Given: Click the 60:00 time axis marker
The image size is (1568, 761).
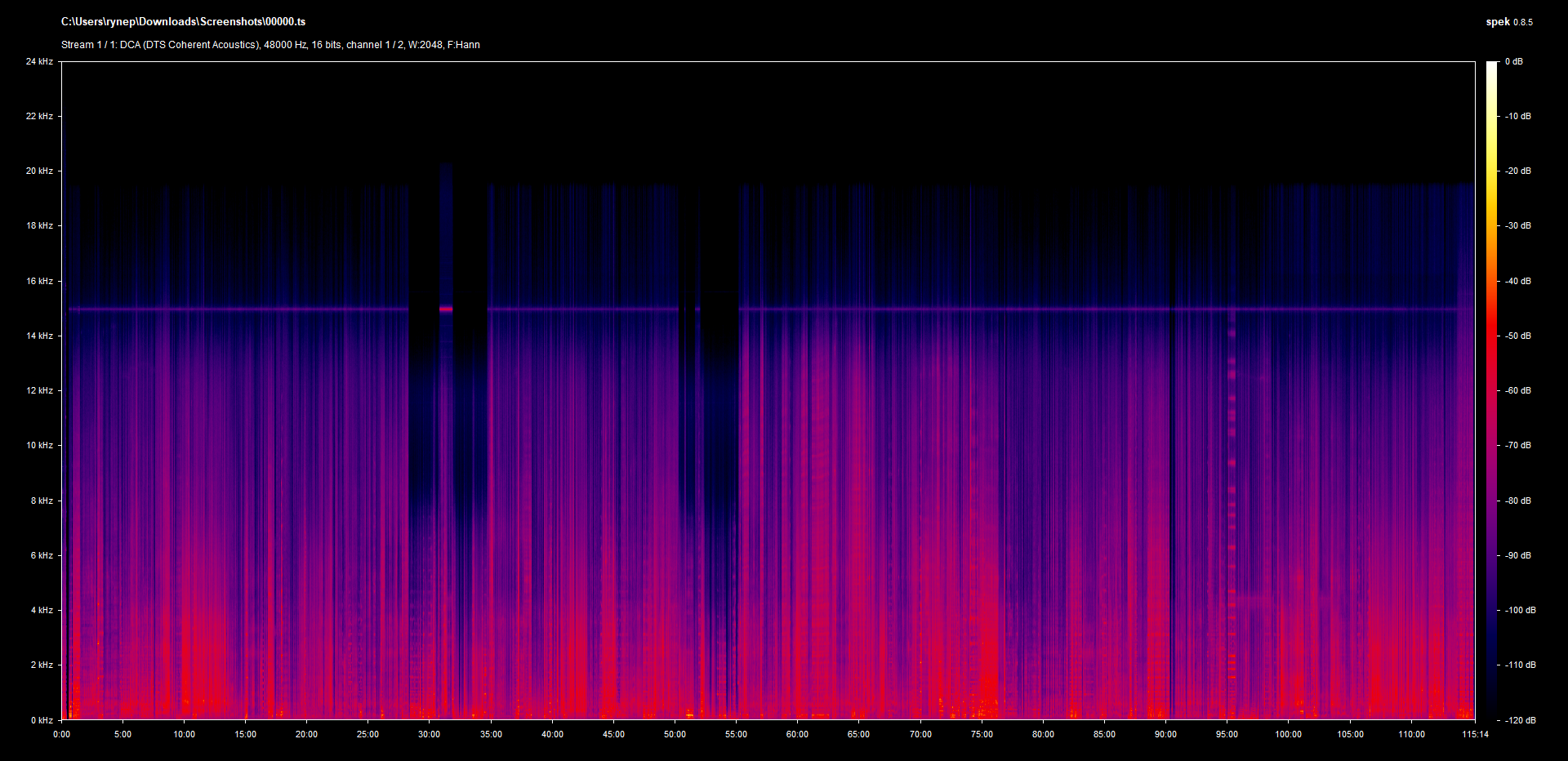Looking at the screenshot, I should pos(797,734).
